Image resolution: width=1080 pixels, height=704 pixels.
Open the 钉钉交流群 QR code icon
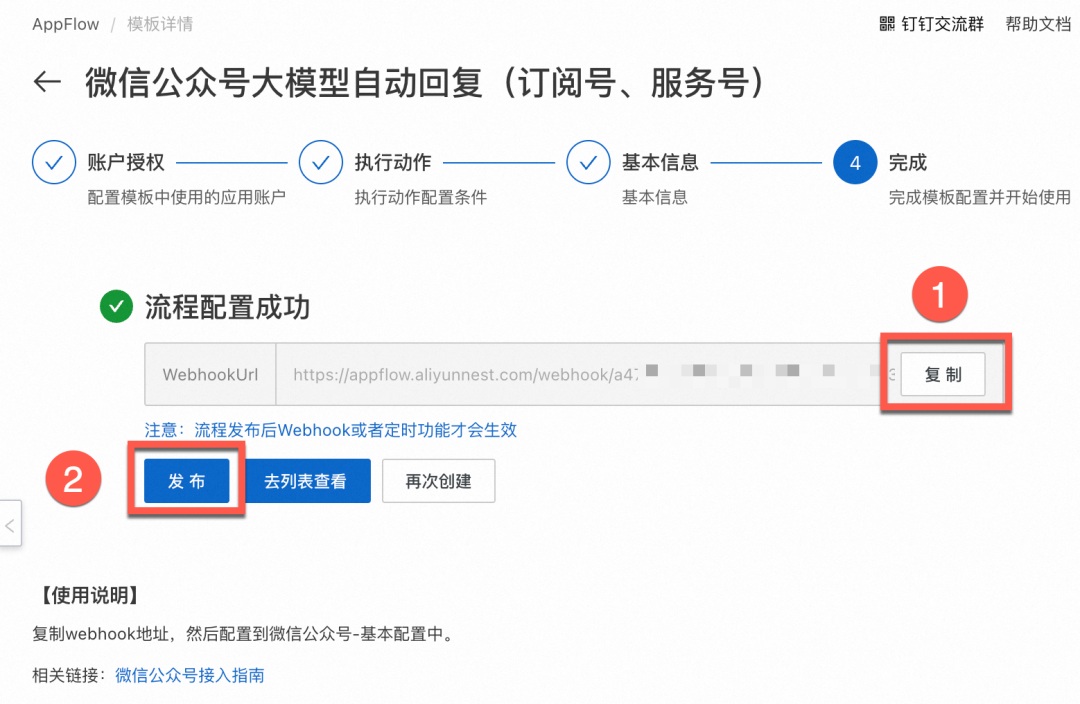887,24
